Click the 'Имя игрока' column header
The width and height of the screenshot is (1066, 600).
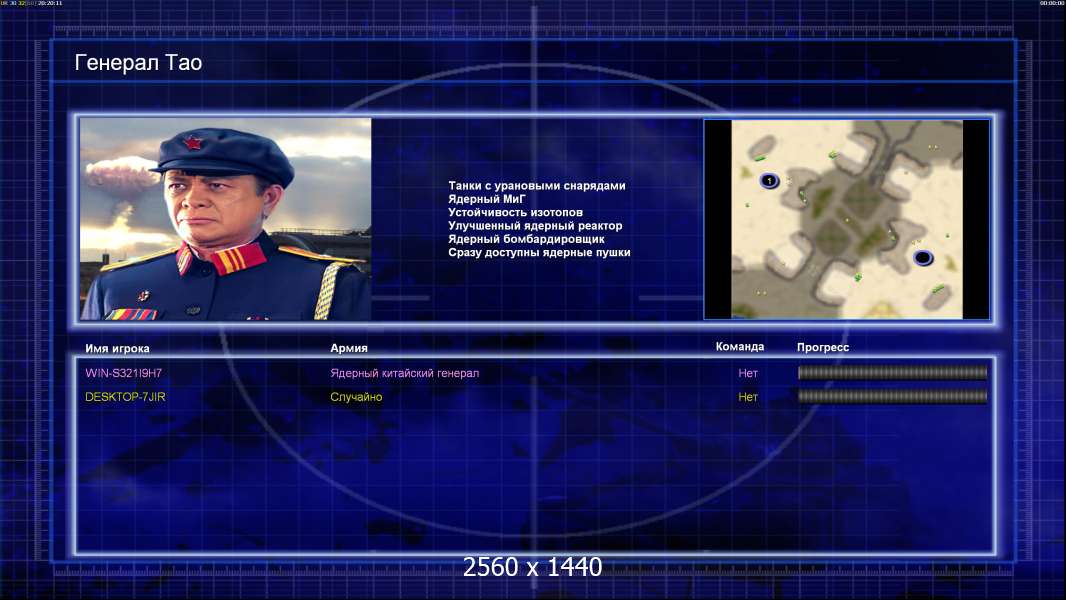pyautogui.click(x=117, y=348)
